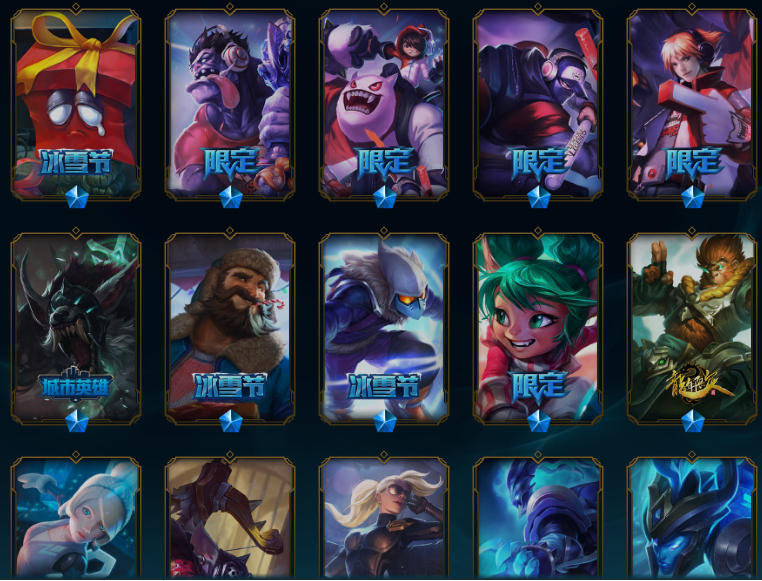Click blue gem under the gift box card

coord(77,197)
